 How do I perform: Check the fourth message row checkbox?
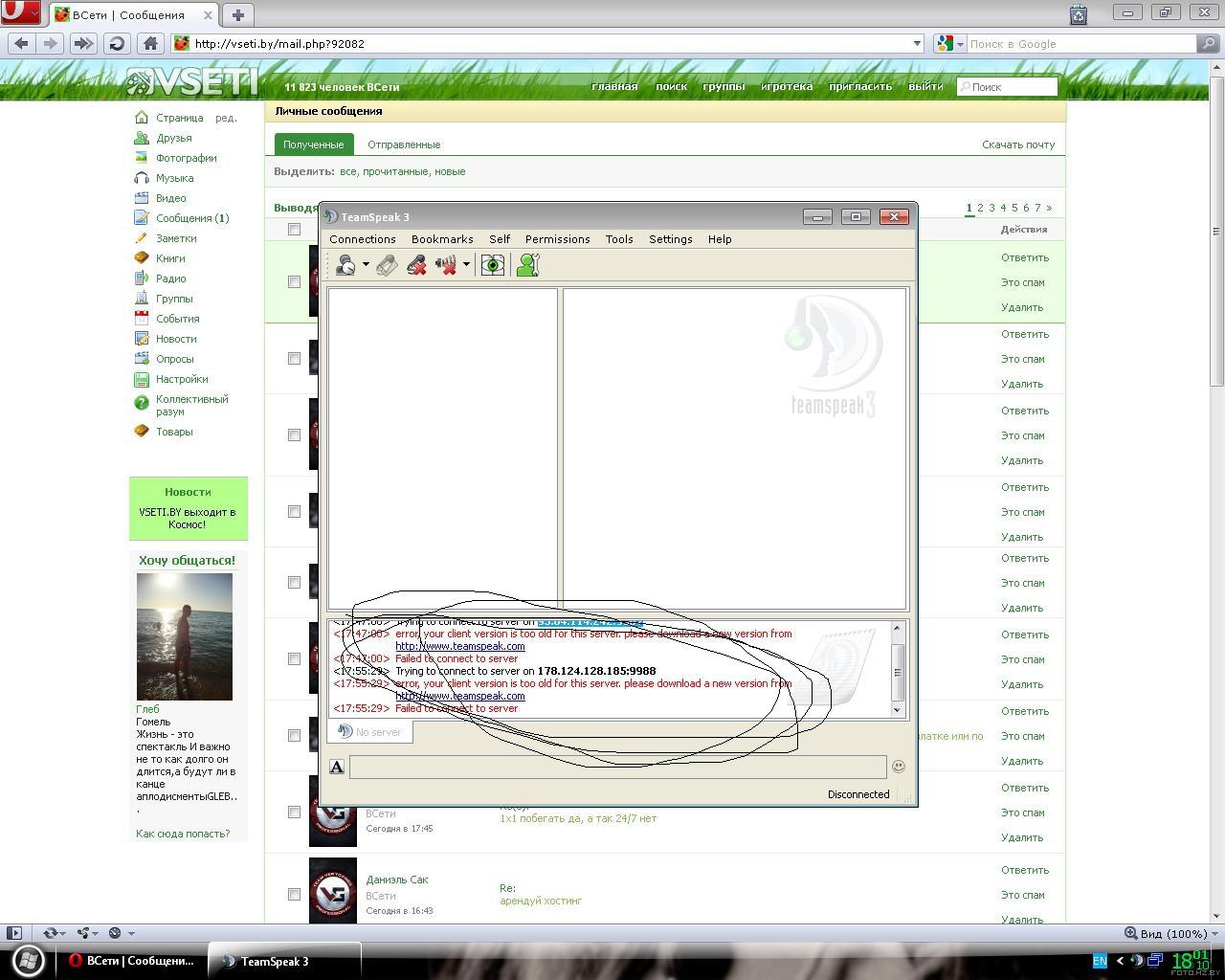pos(294,512)
